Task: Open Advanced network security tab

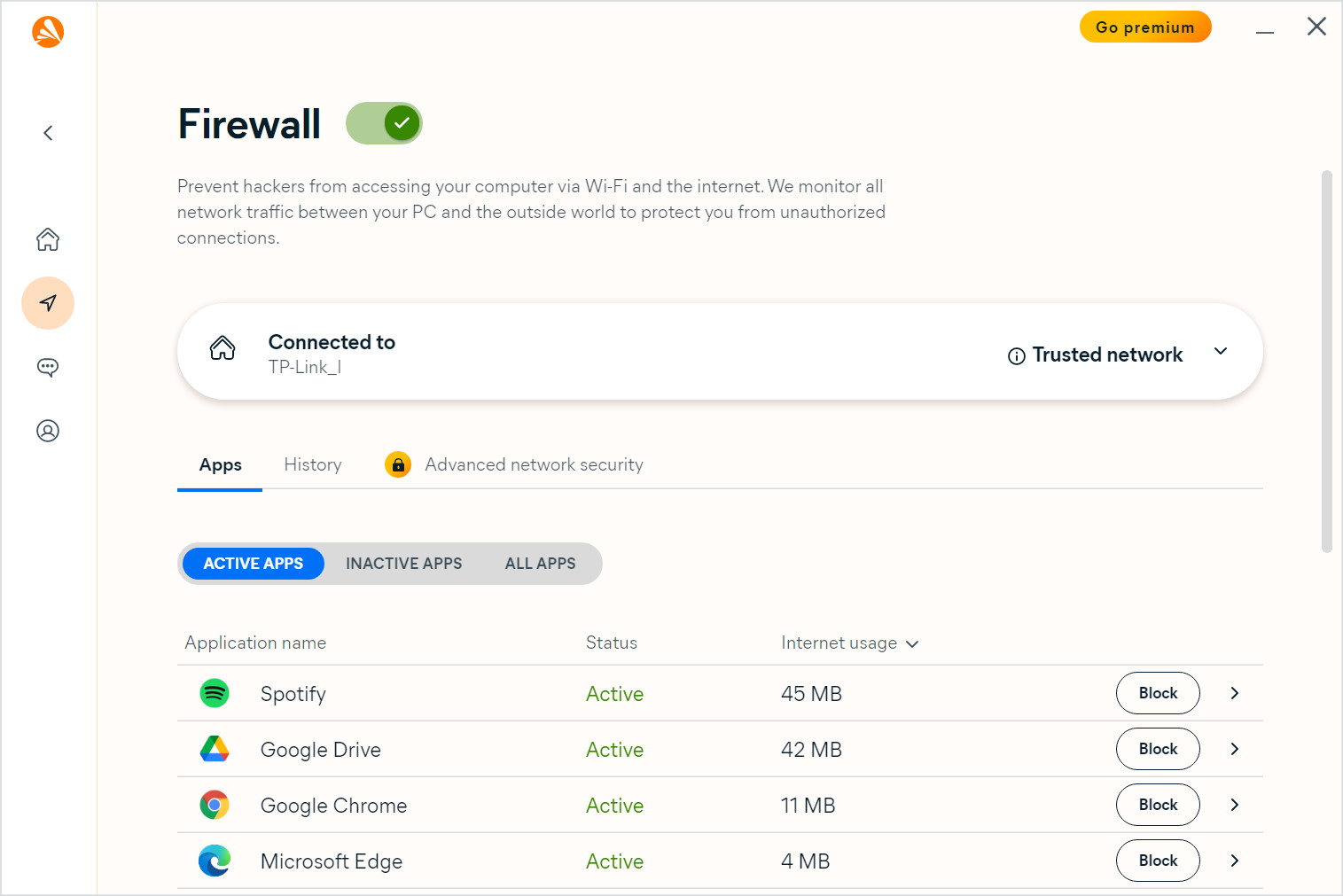Action: 533,464
